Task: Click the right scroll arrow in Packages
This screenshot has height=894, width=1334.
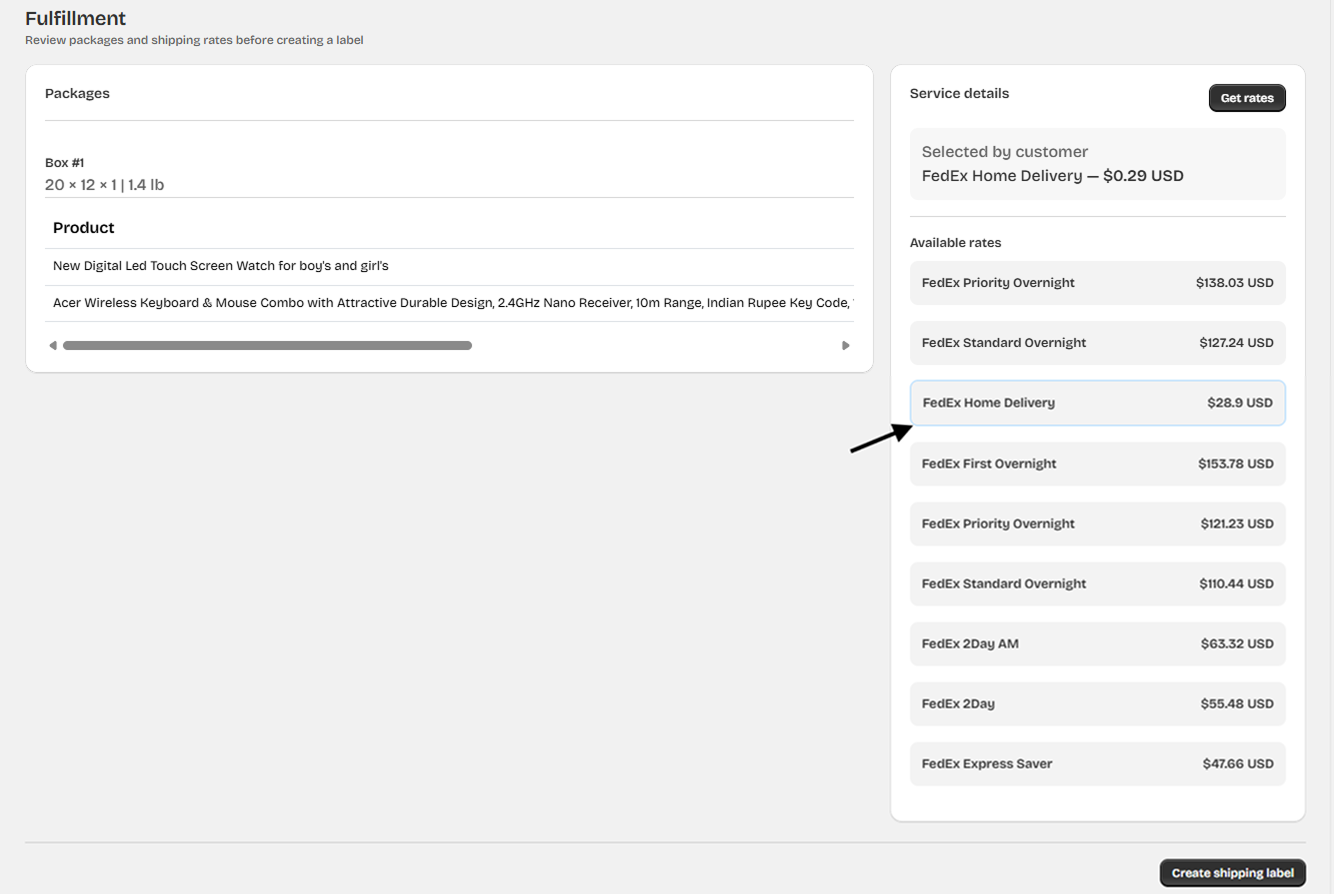Action: (x=845, y=346)
